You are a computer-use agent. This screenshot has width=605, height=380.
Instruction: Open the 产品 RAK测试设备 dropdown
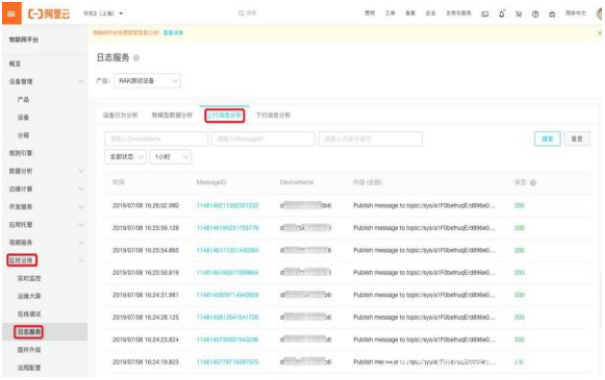point(147,81)
